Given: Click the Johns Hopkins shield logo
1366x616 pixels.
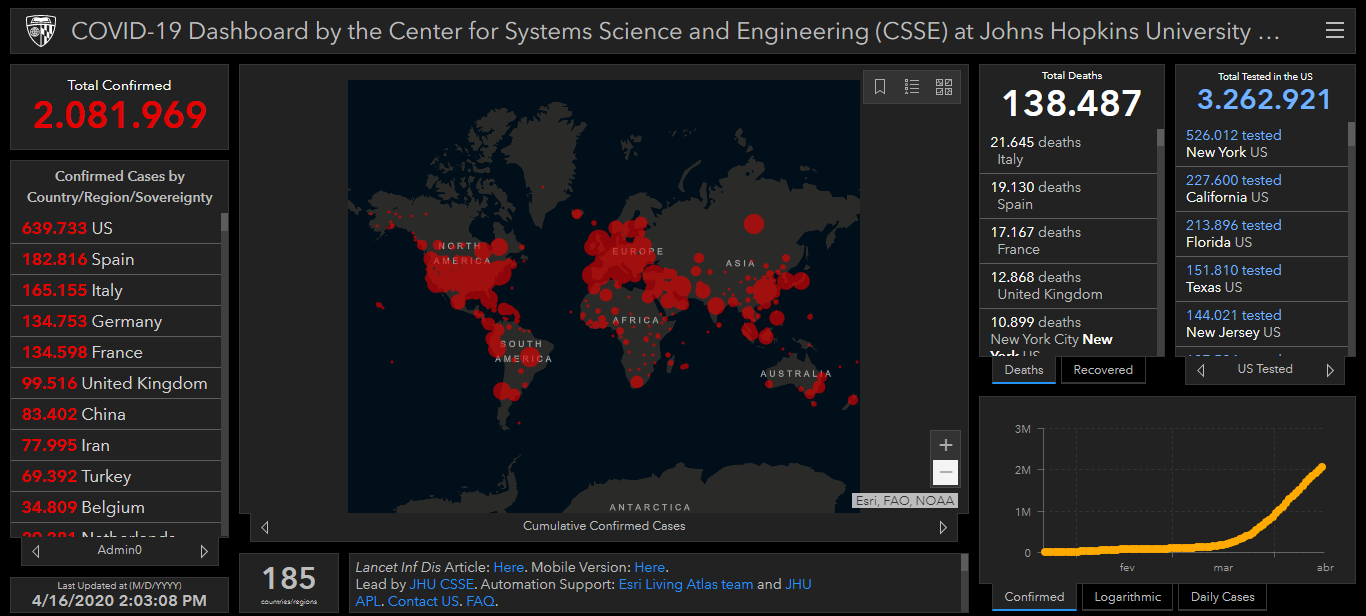Looking at the screenshot, I should tap(41, 31).
